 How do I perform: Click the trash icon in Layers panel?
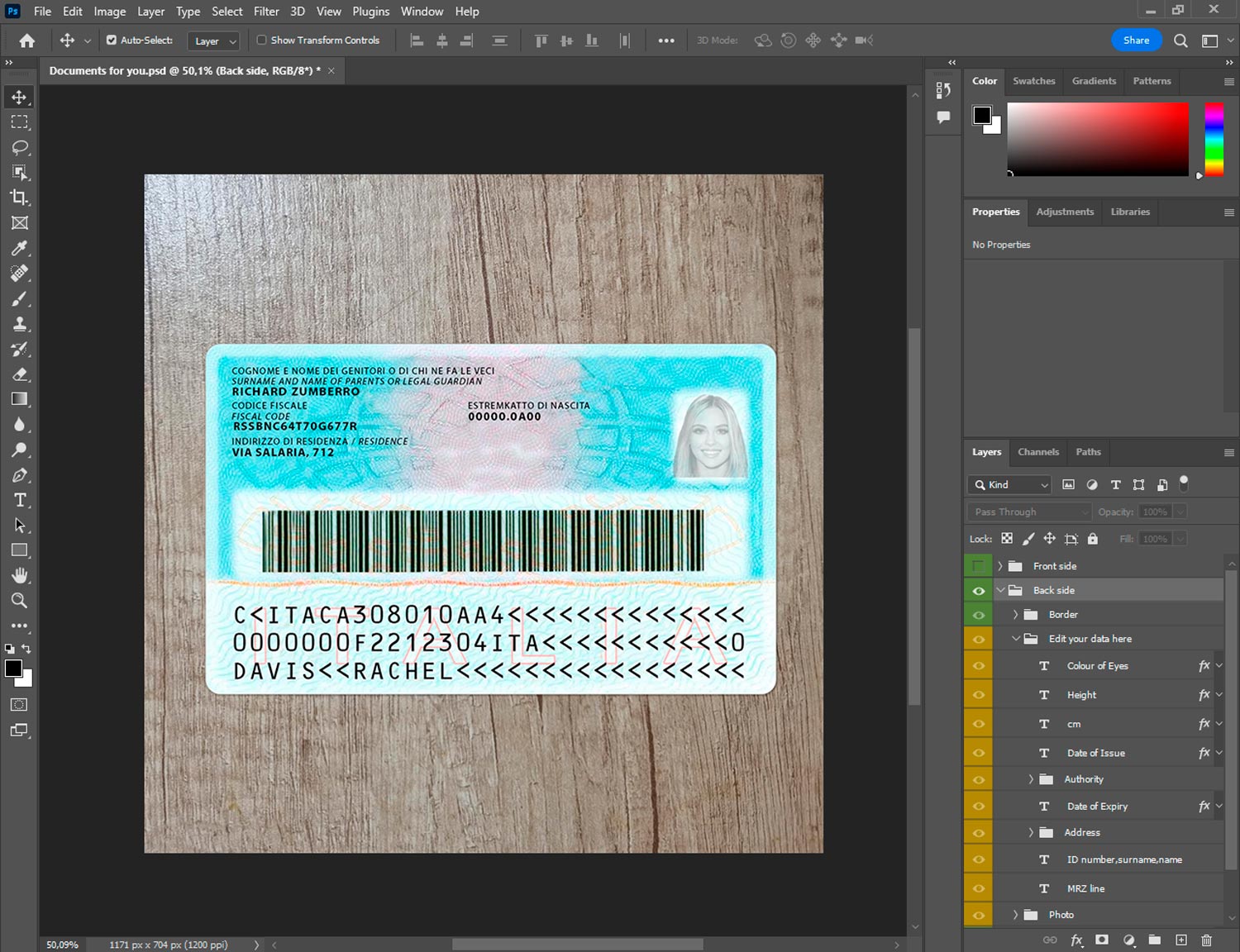coord(1206,940)
